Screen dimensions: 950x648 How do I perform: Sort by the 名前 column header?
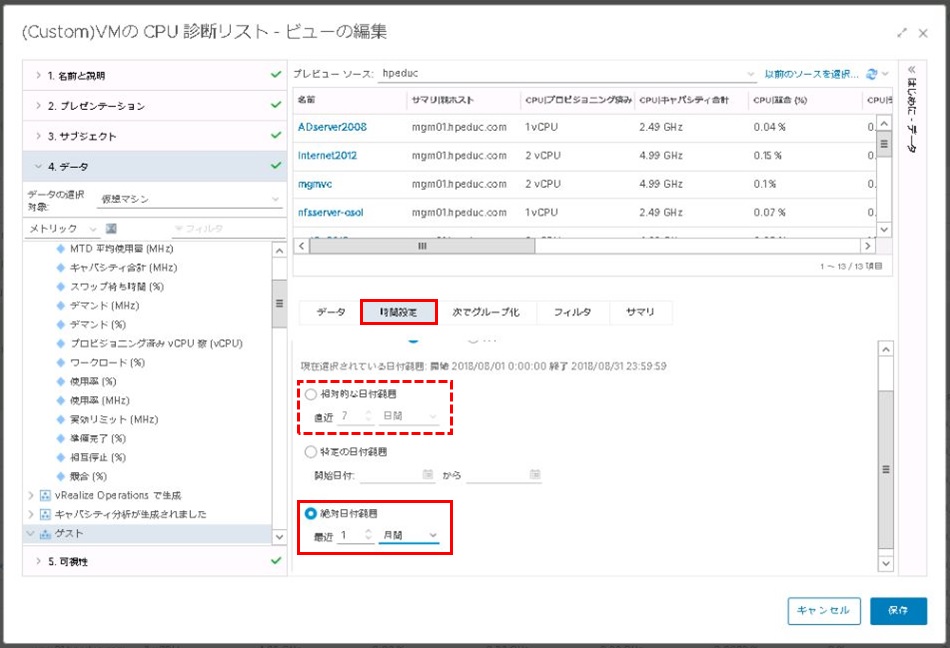point(350,100)
